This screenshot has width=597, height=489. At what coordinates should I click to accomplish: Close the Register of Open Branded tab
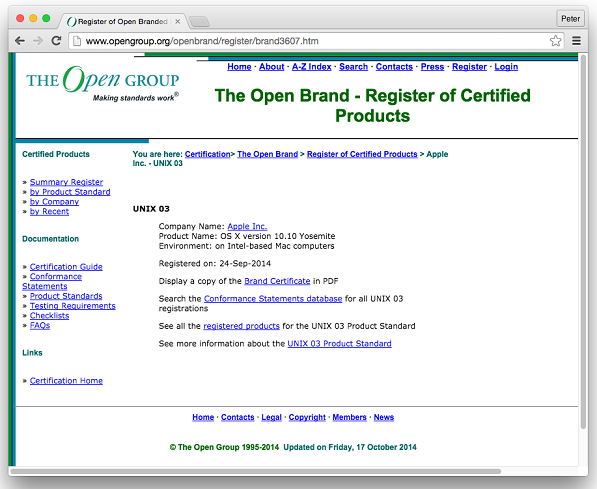click(x=177, y=22)
